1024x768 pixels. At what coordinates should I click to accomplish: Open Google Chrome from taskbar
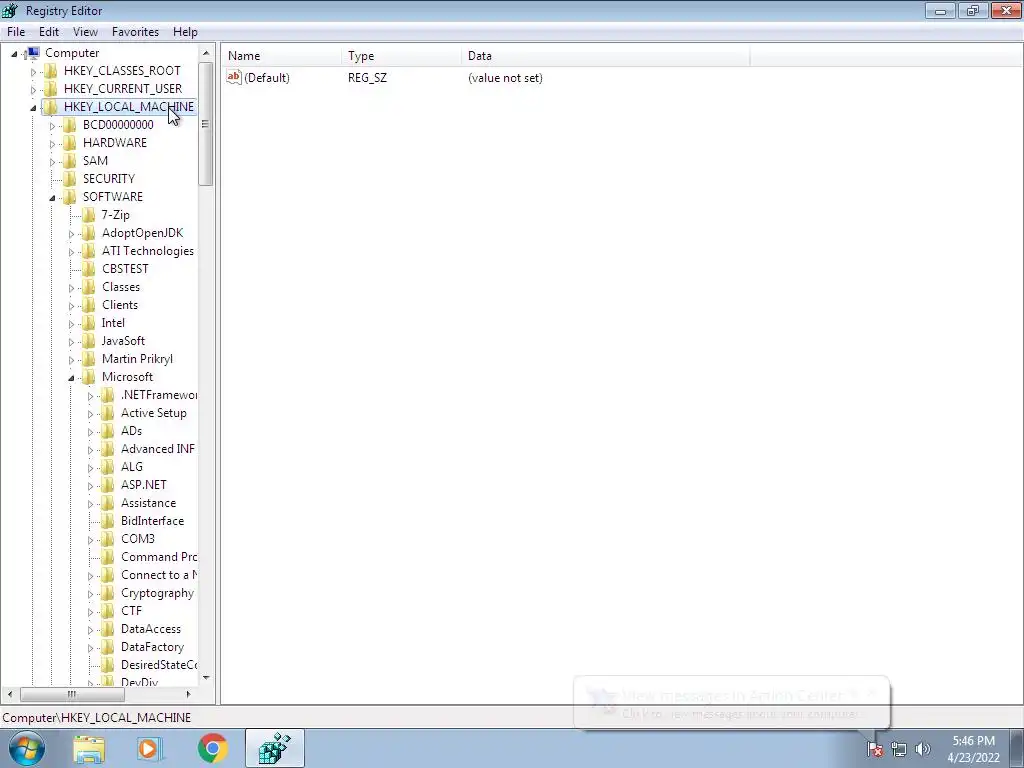pyautogui.click(x=212, y=748)
